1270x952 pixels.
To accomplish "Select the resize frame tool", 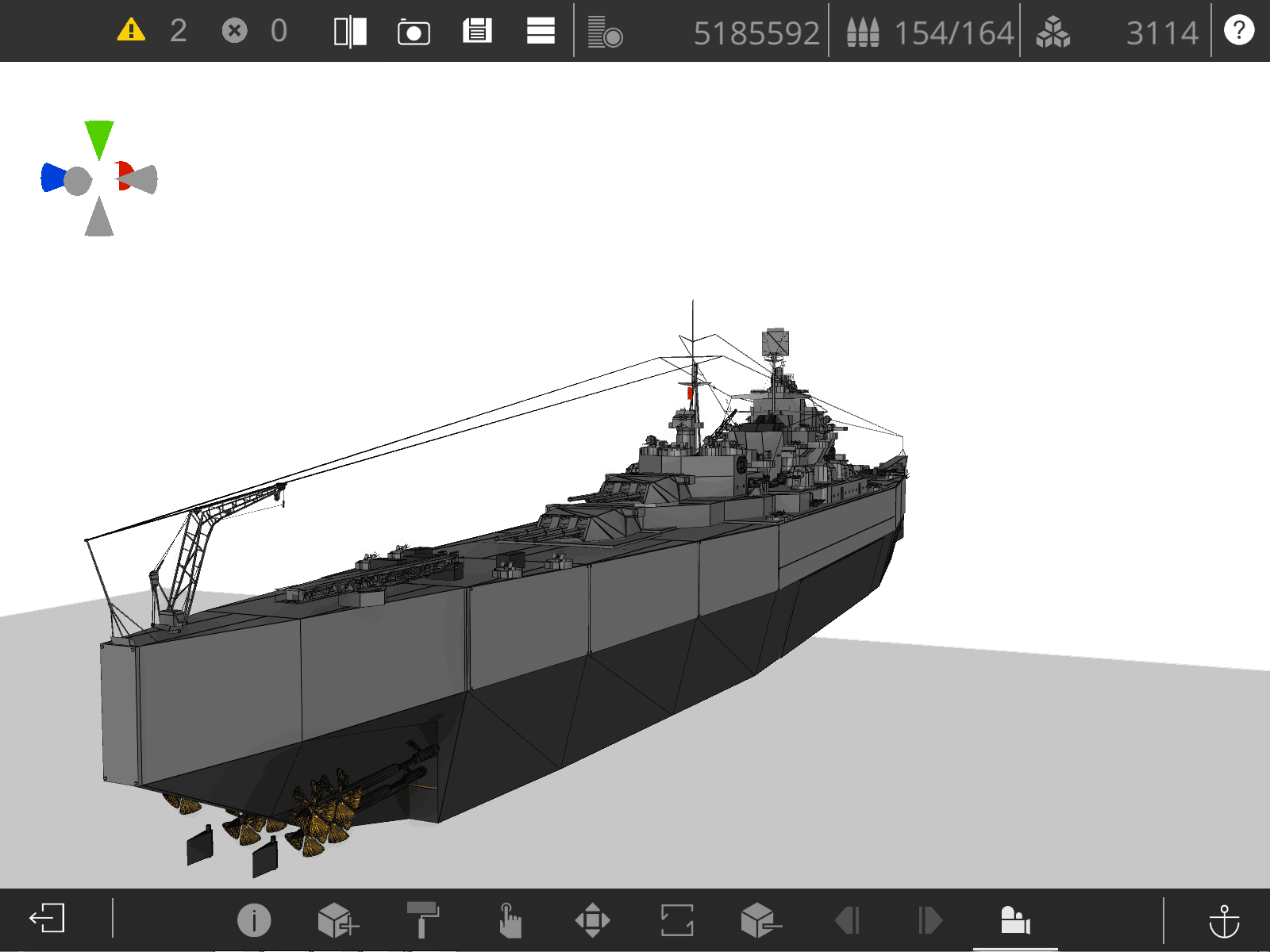I will tap(677, 920).
